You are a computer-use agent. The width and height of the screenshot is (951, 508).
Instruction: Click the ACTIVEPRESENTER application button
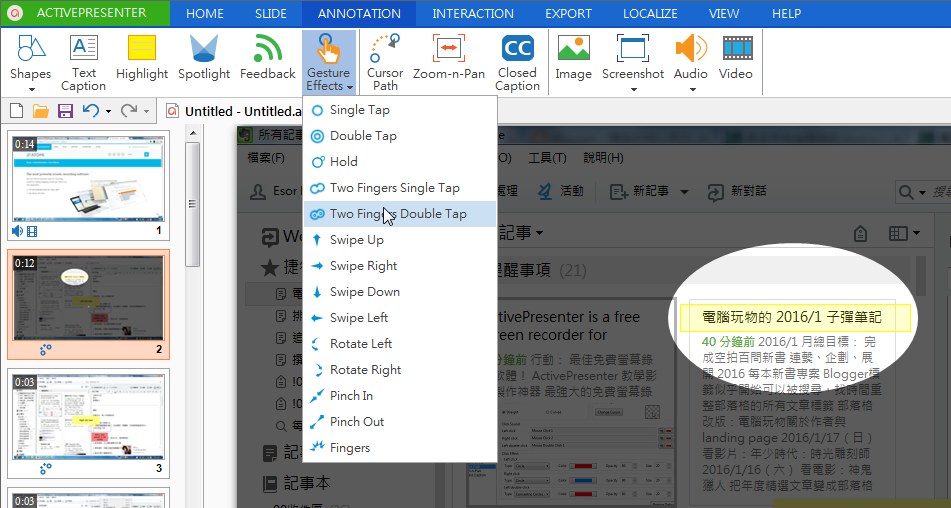coord(86,13)
